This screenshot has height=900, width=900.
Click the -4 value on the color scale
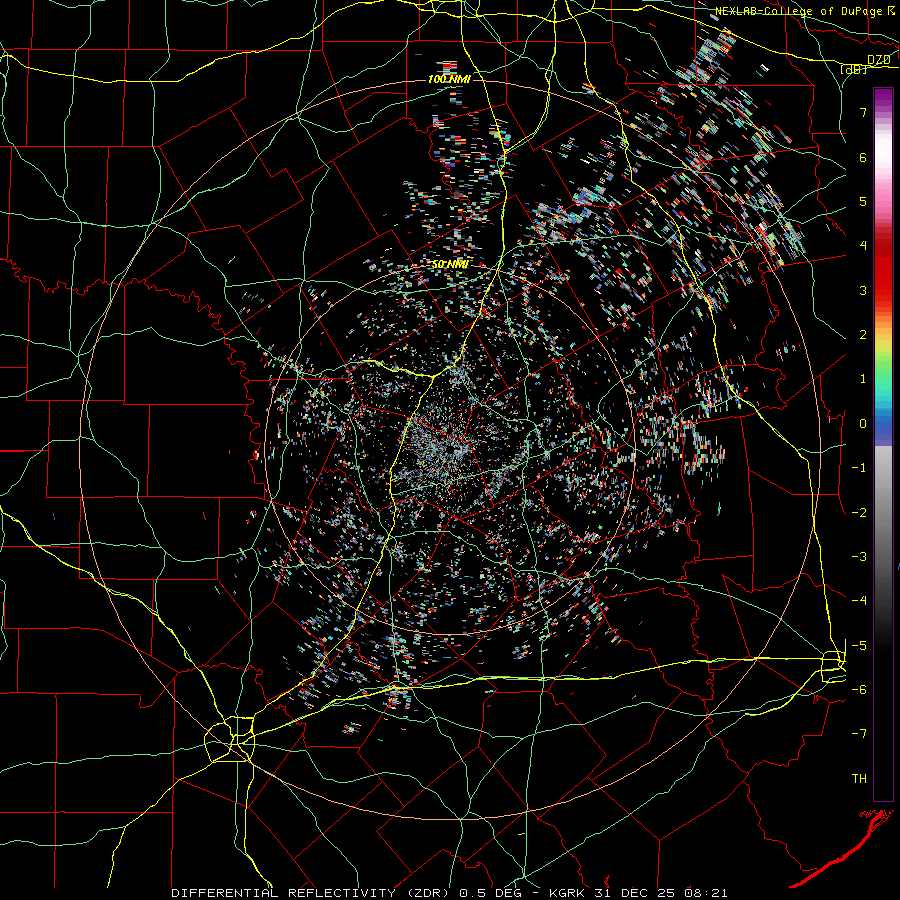pyautogui.click(x=859, y=601)
